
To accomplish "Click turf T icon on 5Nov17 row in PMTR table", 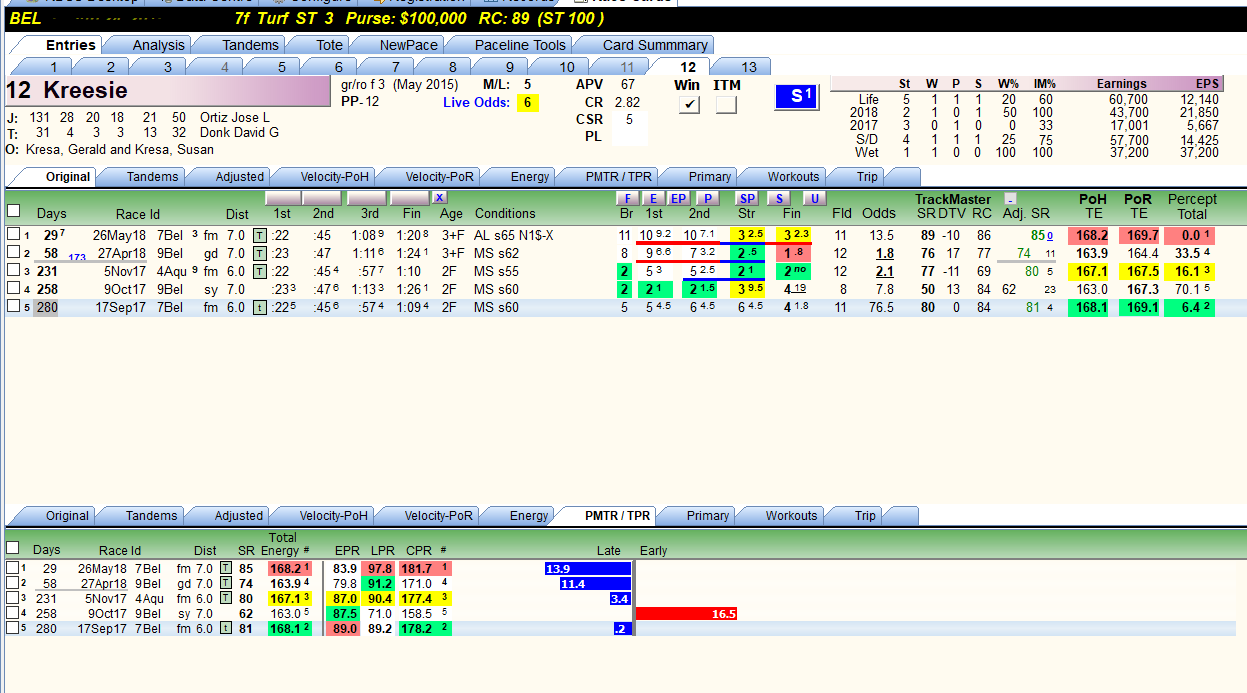I will (x=226, y=599).
